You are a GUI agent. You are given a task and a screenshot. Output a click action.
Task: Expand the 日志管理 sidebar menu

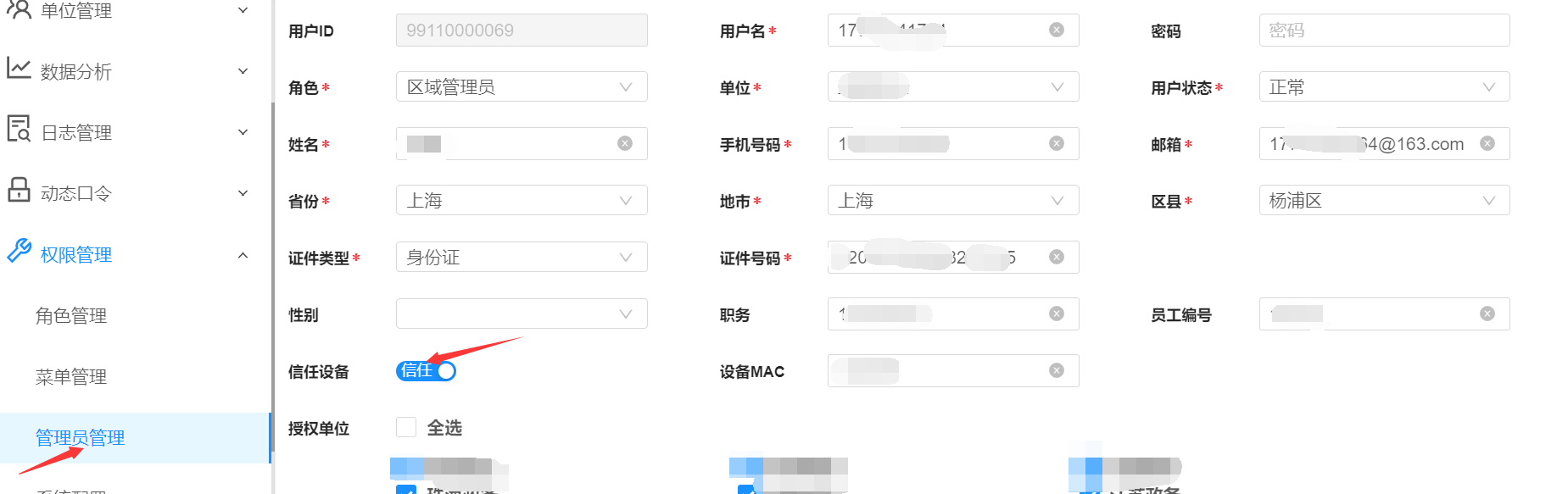coord(127,132)
